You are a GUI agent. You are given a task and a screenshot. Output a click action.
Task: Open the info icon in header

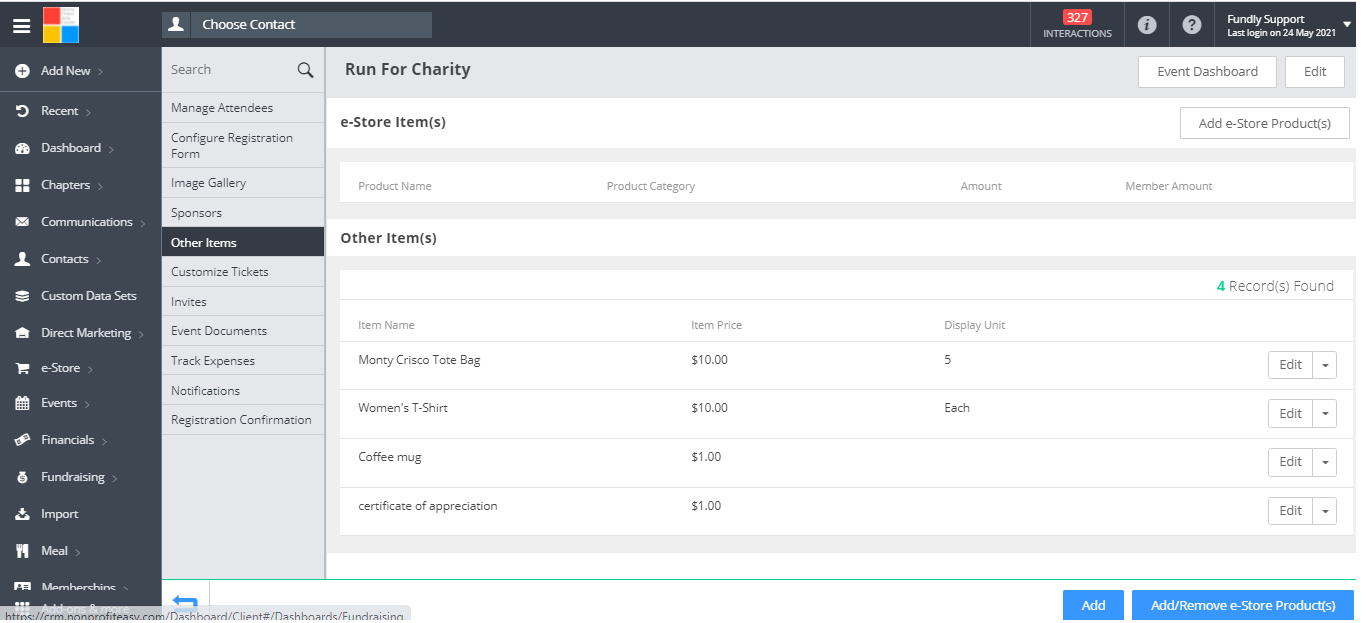(x=1147, y=25)
